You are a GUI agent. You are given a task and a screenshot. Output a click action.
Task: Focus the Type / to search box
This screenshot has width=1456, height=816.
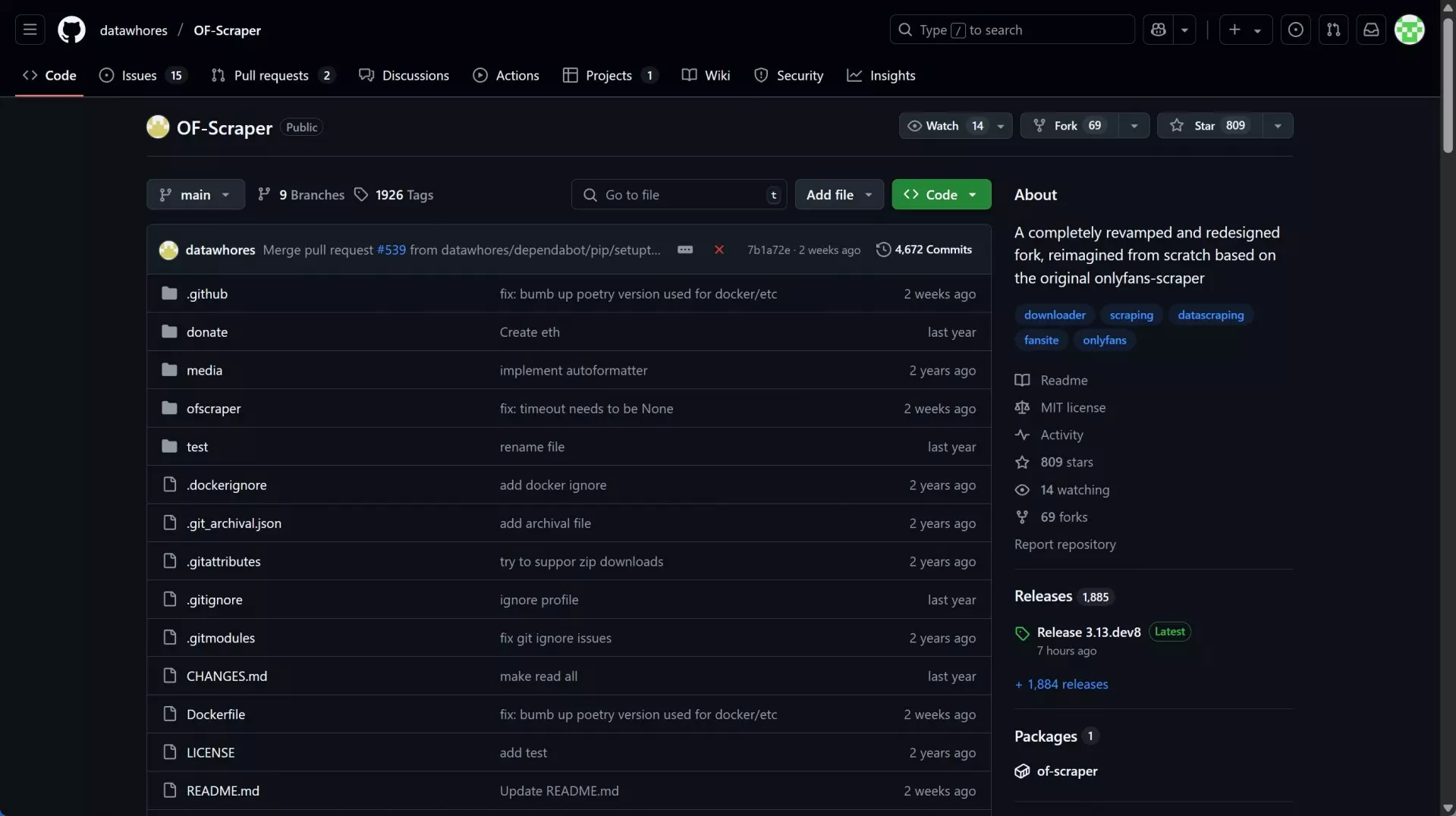(x=1011, y=30)
